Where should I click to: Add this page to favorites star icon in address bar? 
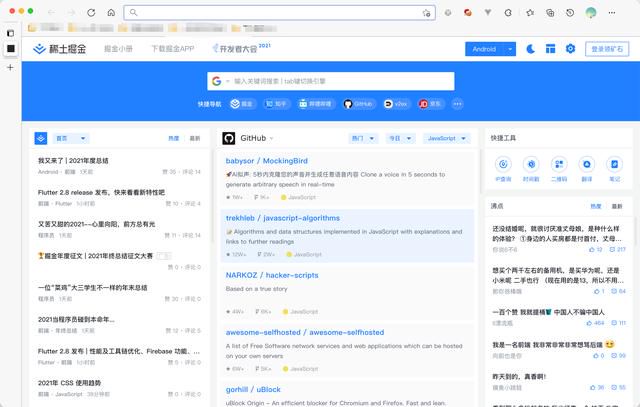point(426,13)
